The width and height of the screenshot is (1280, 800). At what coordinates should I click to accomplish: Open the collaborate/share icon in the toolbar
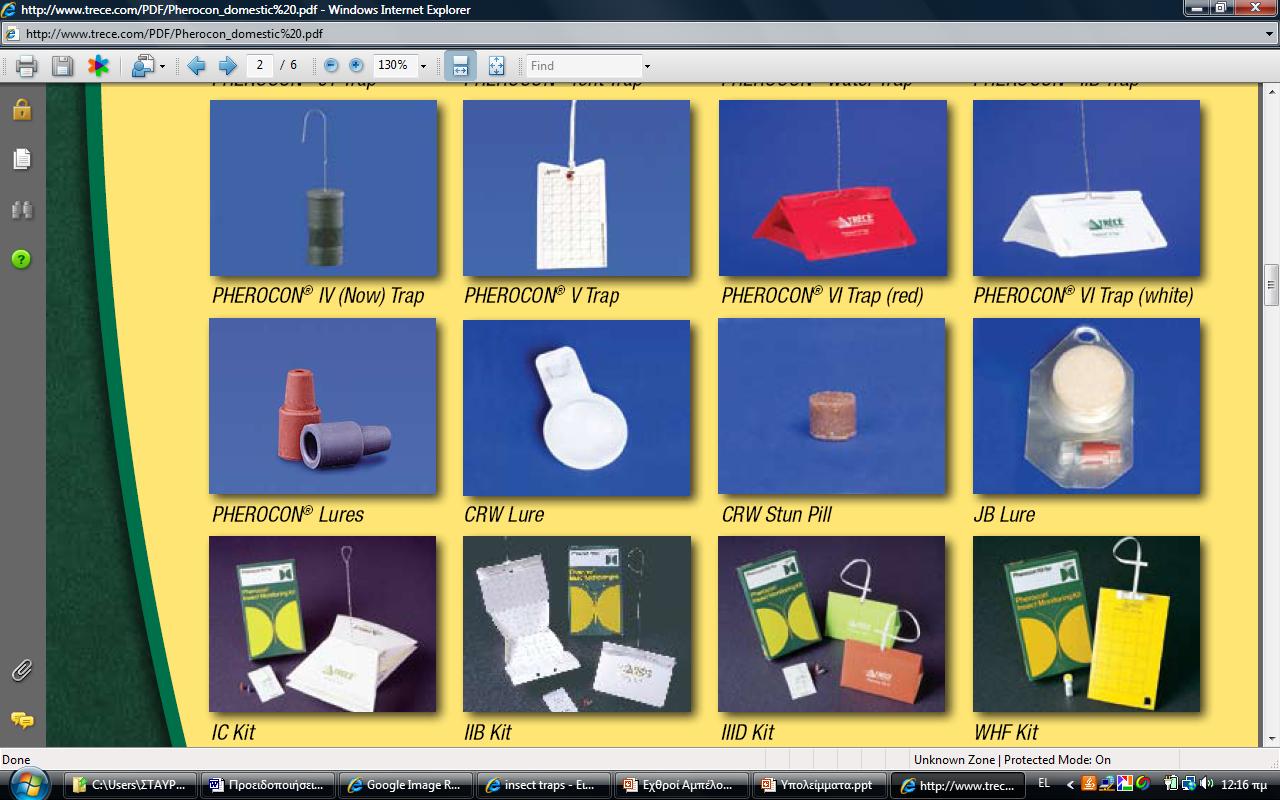(143, 66)
